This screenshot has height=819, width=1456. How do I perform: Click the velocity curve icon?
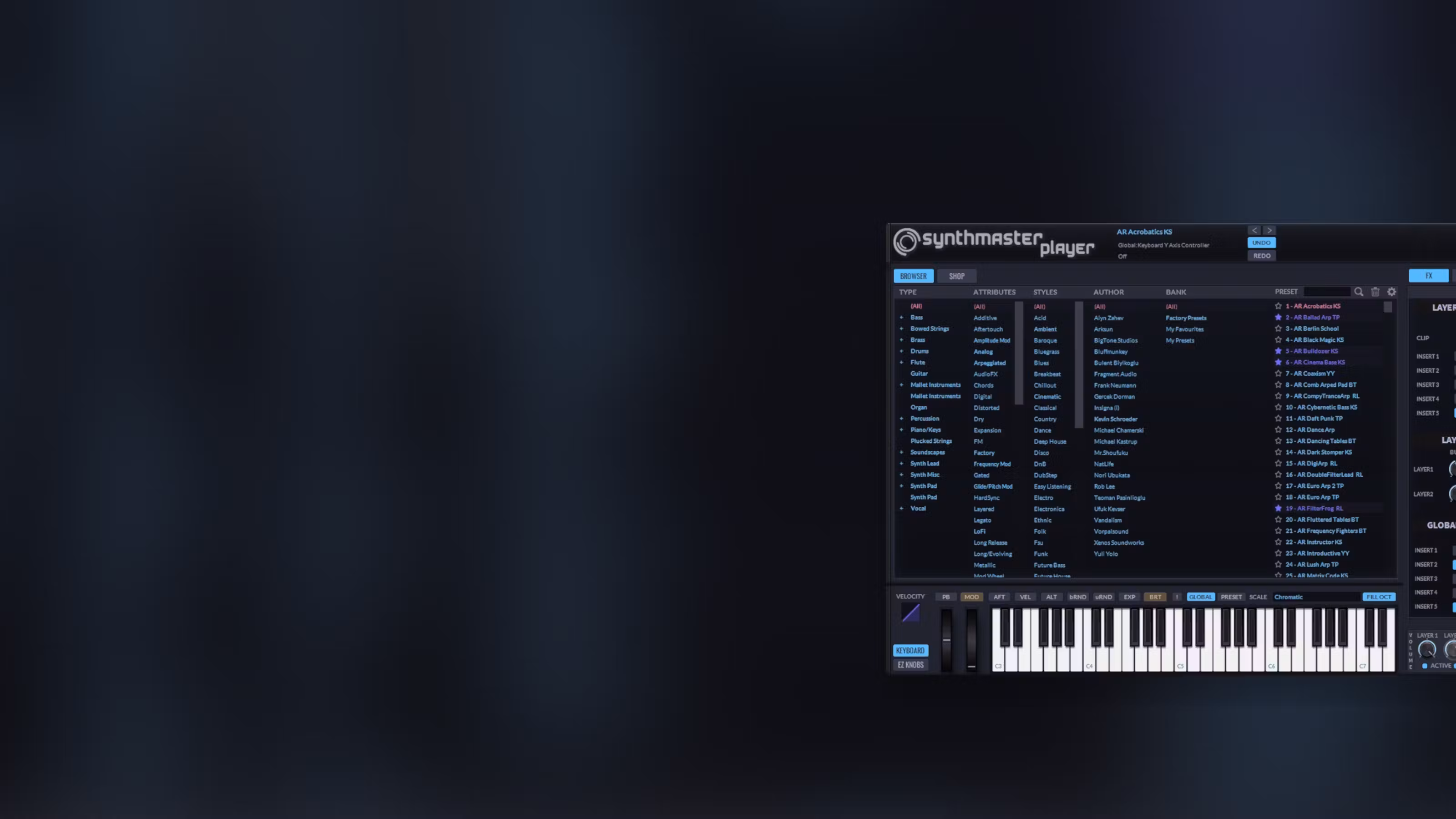pos(910,613)
